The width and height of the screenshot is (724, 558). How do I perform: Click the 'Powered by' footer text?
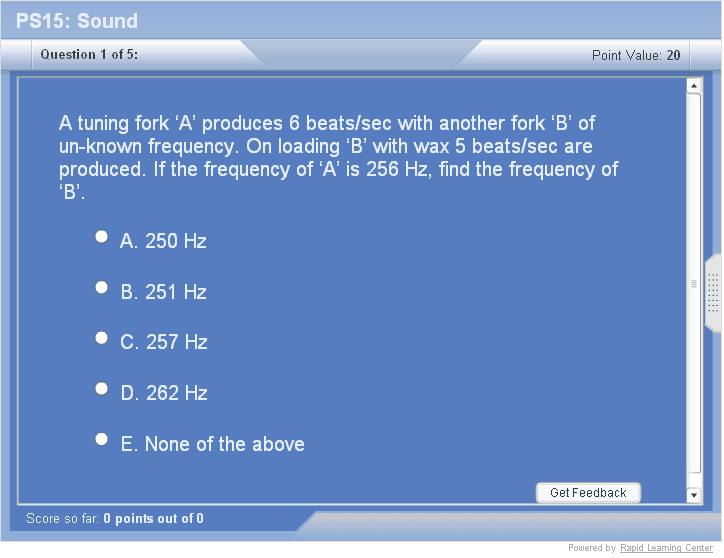coord(592,548)
